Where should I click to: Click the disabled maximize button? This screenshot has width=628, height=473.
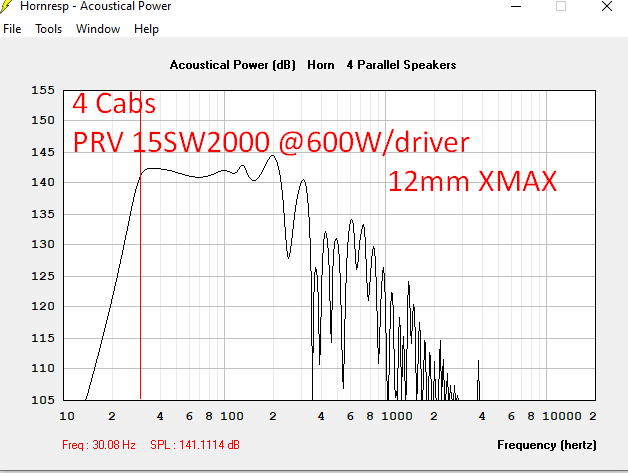tap(561, 6)
